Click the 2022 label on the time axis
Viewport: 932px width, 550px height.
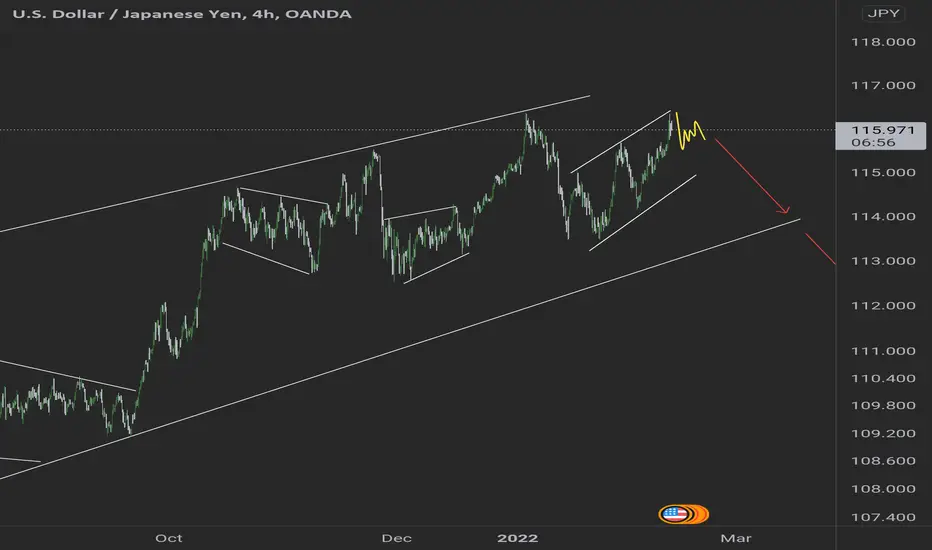517,538
